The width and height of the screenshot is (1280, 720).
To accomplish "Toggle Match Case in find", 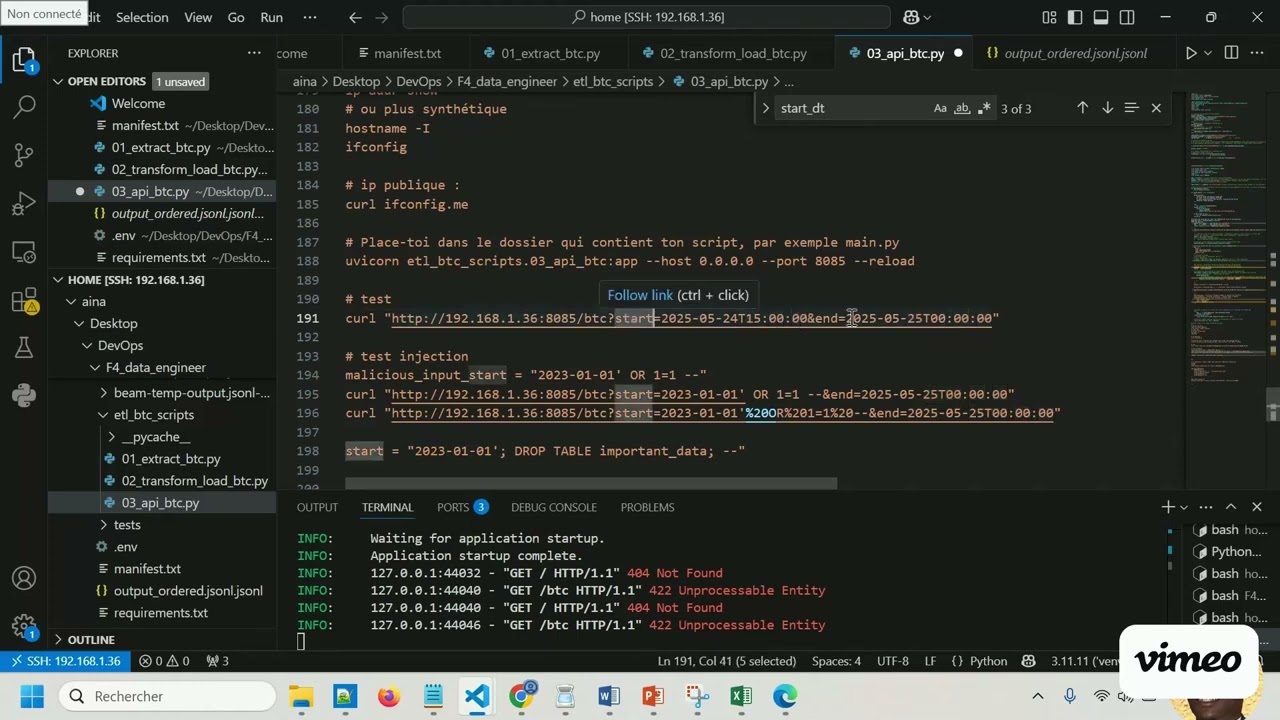I will coord(940,108).
